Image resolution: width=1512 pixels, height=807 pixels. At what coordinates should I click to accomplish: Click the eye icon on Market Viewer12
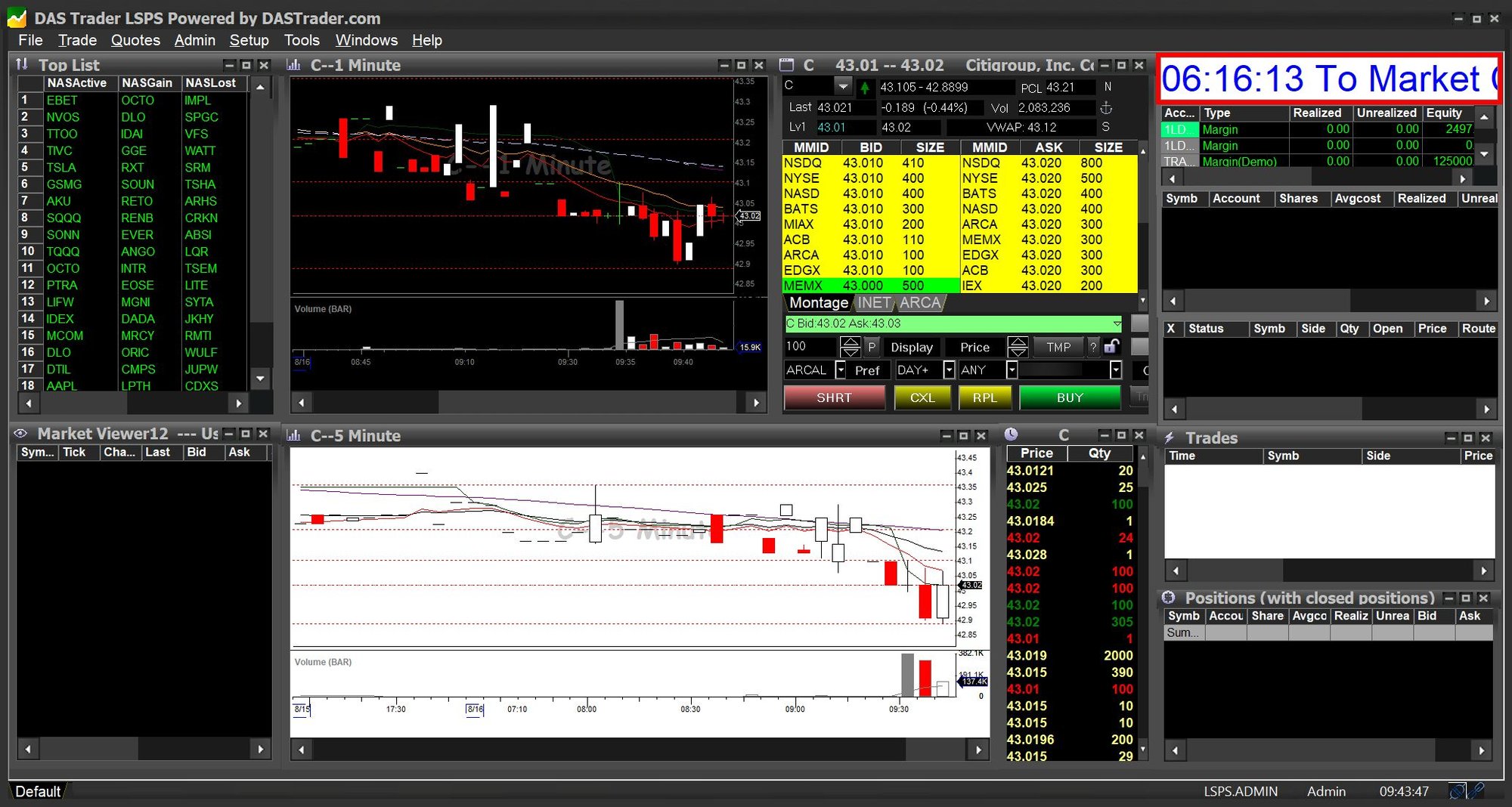coord(21,434)
